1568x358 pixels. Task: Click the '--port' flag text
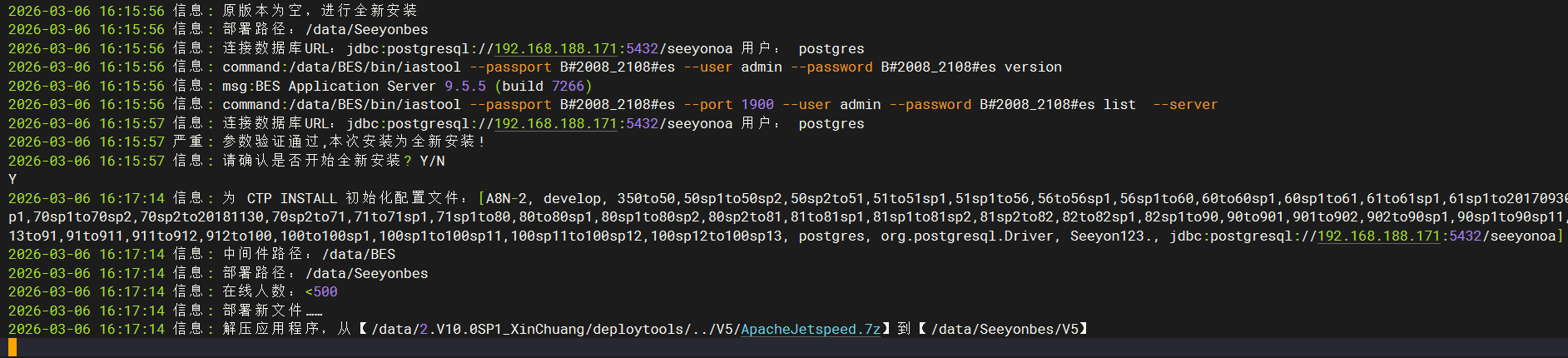tap(707, 104)
